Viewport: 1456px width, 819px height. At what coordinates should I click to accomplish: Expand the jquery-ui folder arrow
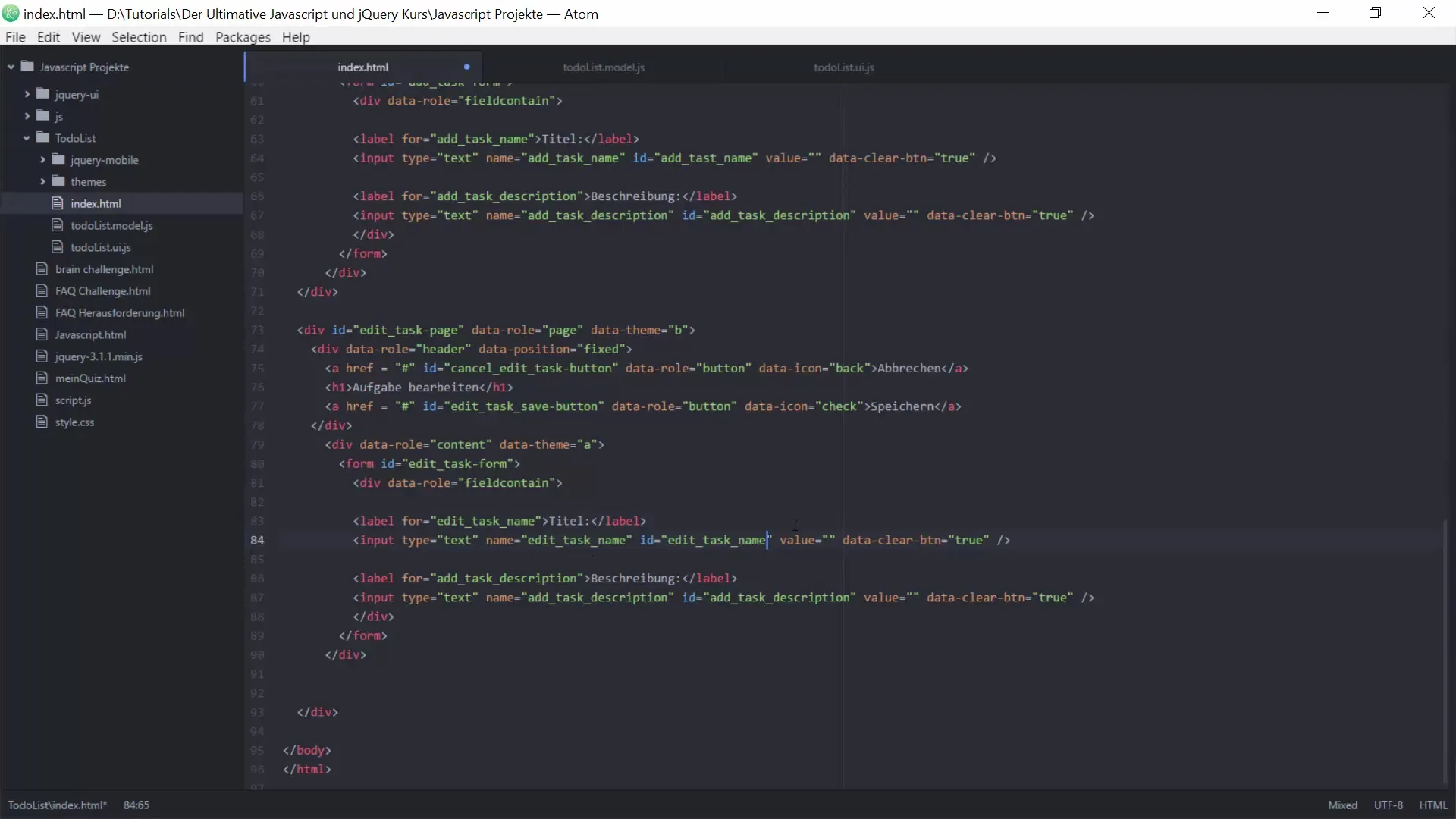click(27, 94)
